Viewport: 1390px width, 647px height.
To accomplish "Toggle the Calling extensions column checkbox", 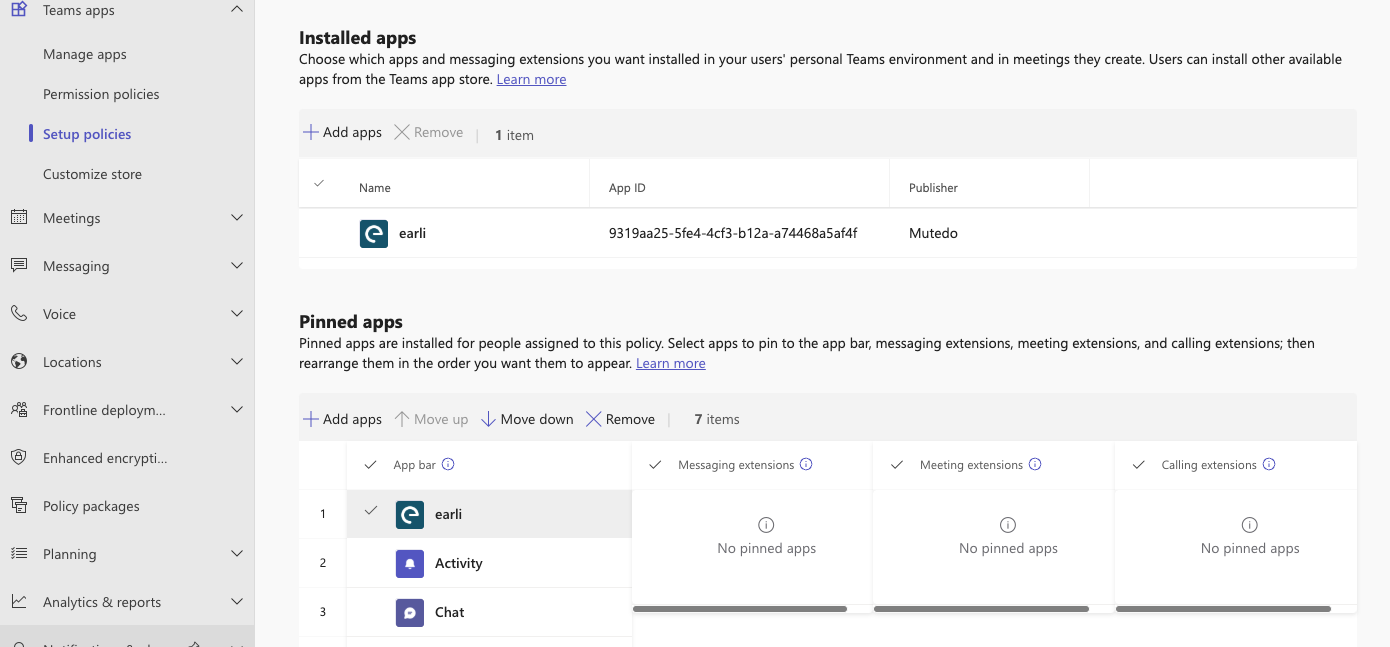I will (x=1139, y=465).
